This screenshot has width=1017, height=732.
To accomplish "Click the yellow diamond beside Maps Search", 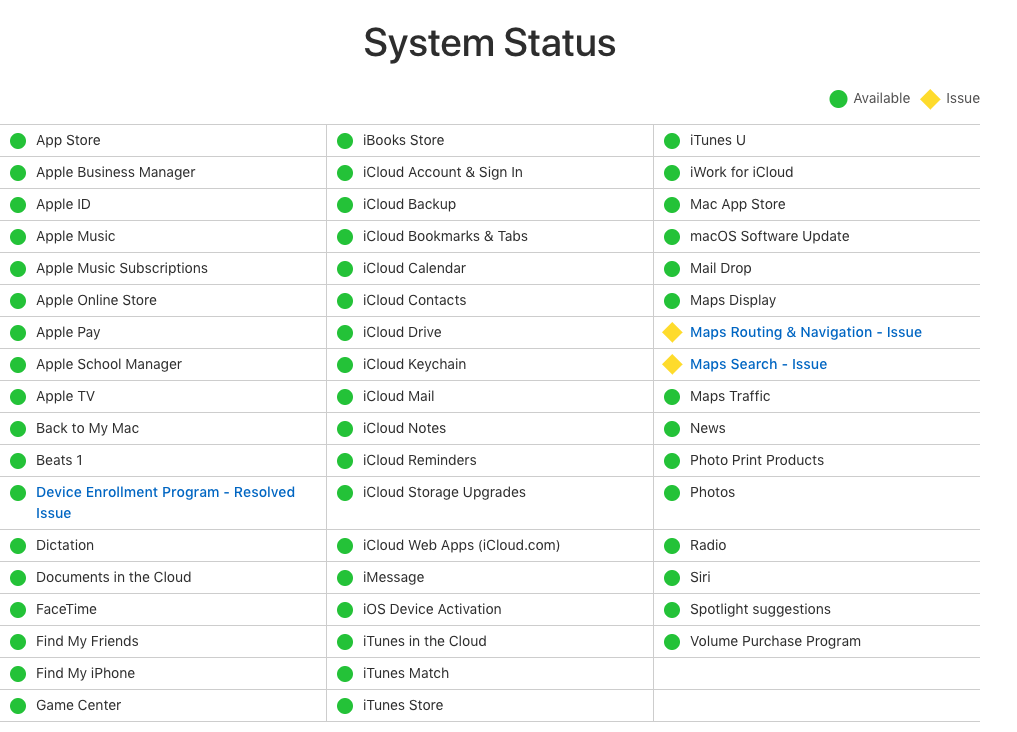I will (x=672, y=364).
